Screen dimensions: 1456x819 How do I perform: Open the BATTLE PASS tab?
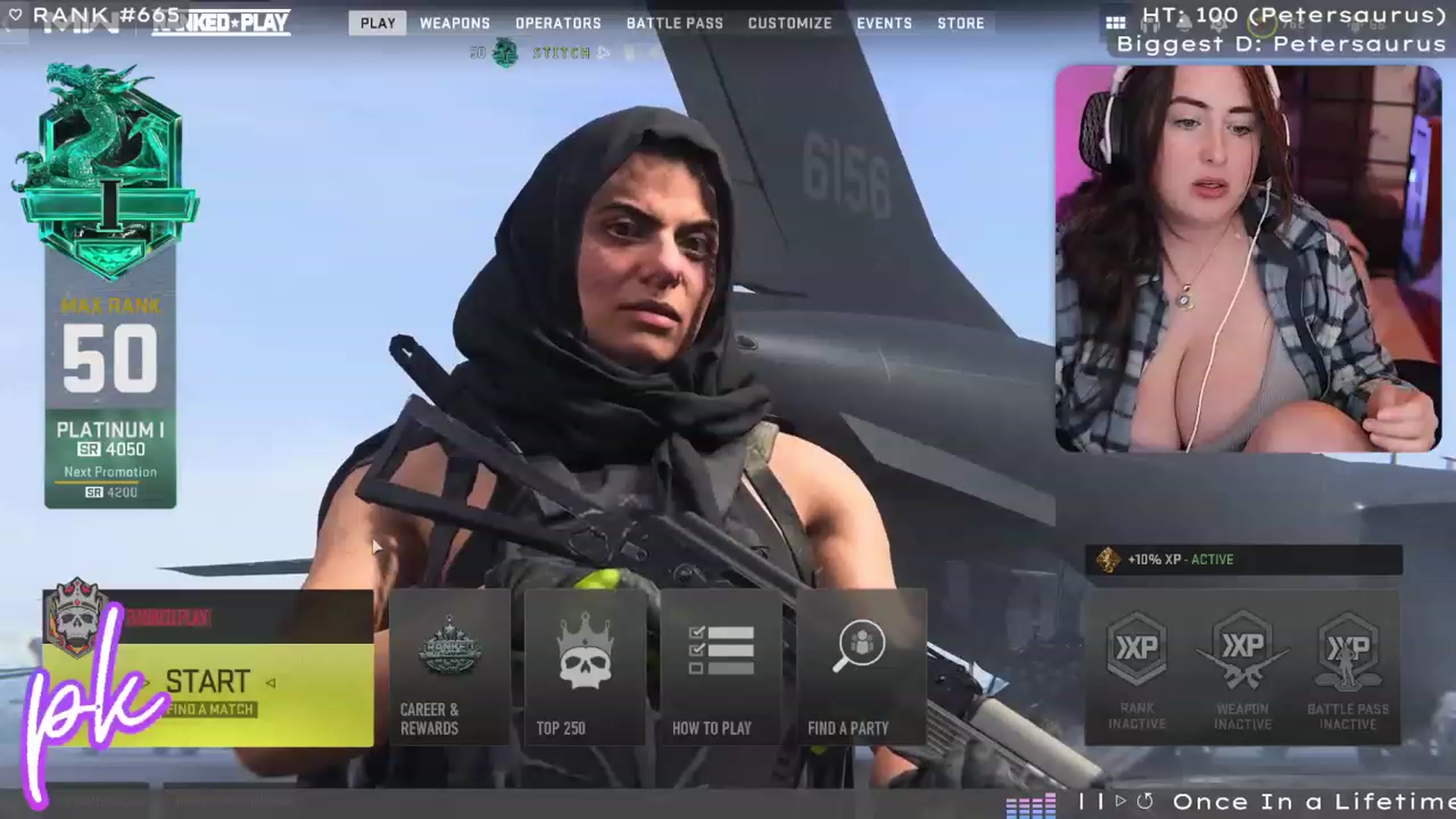coord(675,24)
